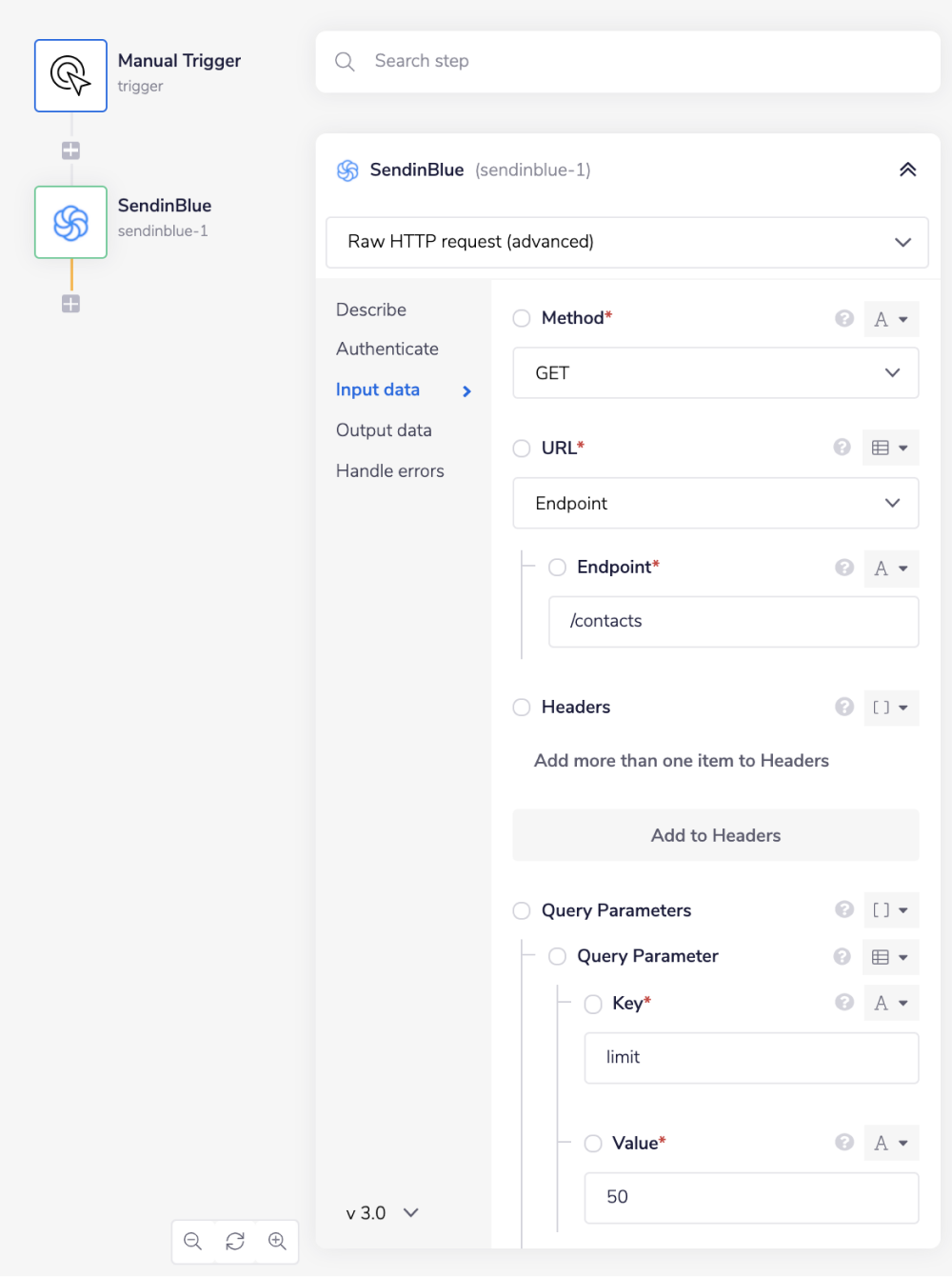Screen dimensions: 952x1277
Task: Select the SendinBlue step node icon
Action: (x=70, y=223)
